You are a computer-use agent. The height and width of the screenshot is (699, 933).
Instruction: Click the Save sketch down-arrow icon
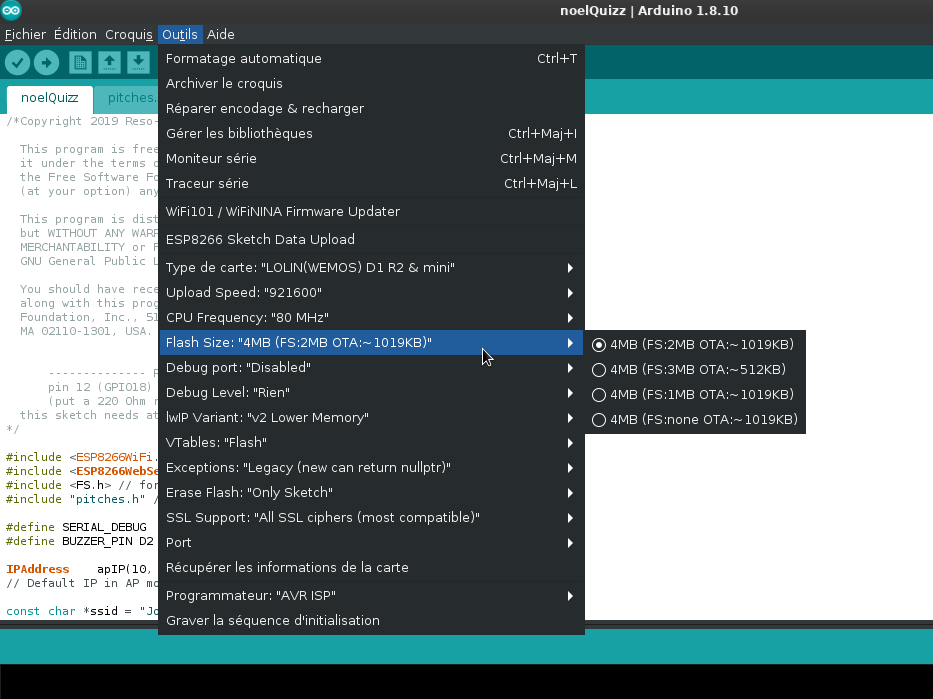[x=138, y=62]
